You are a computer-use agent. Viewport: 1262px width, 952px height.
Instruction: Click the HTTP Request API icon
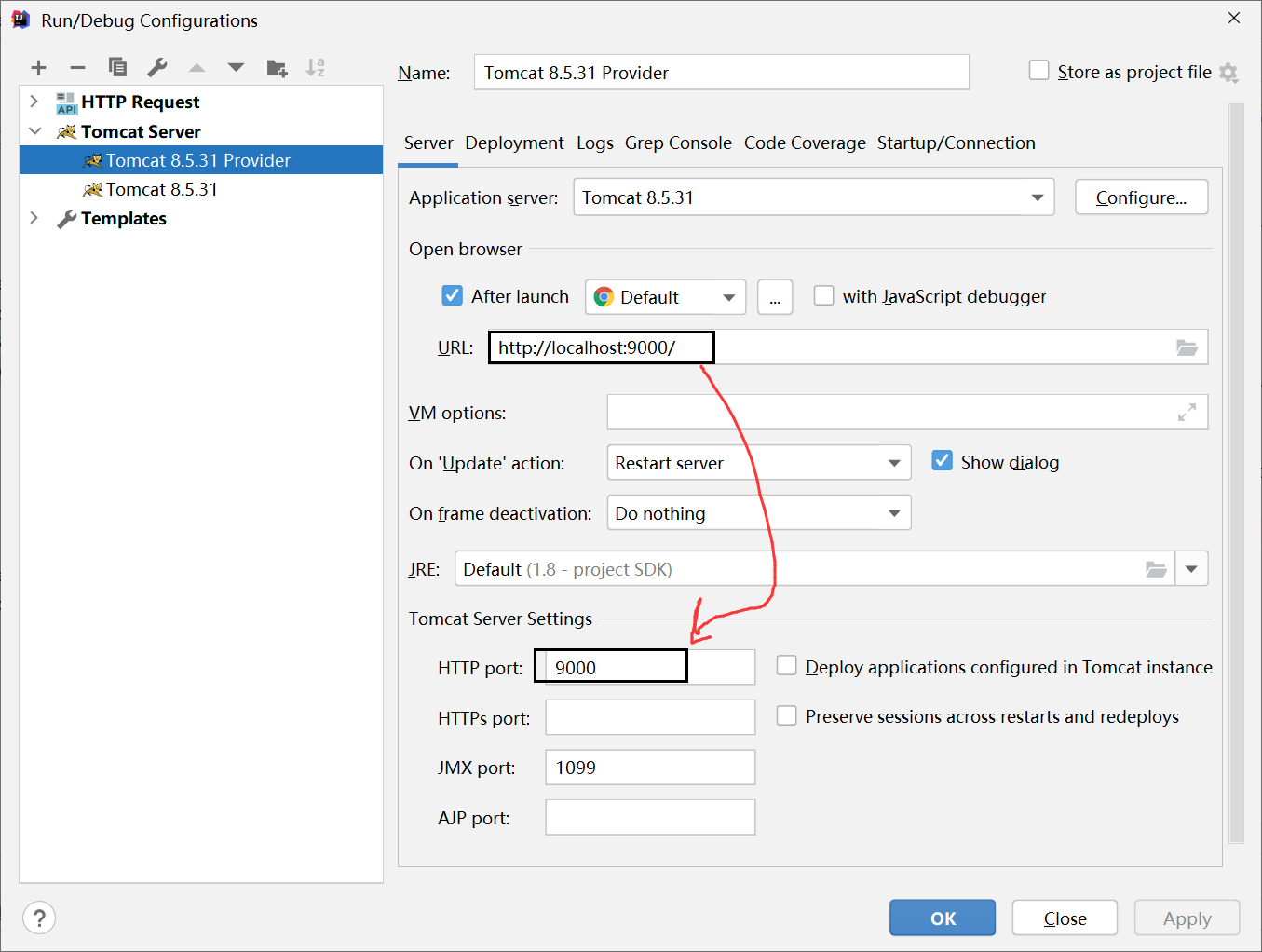[x=67, y=102]
